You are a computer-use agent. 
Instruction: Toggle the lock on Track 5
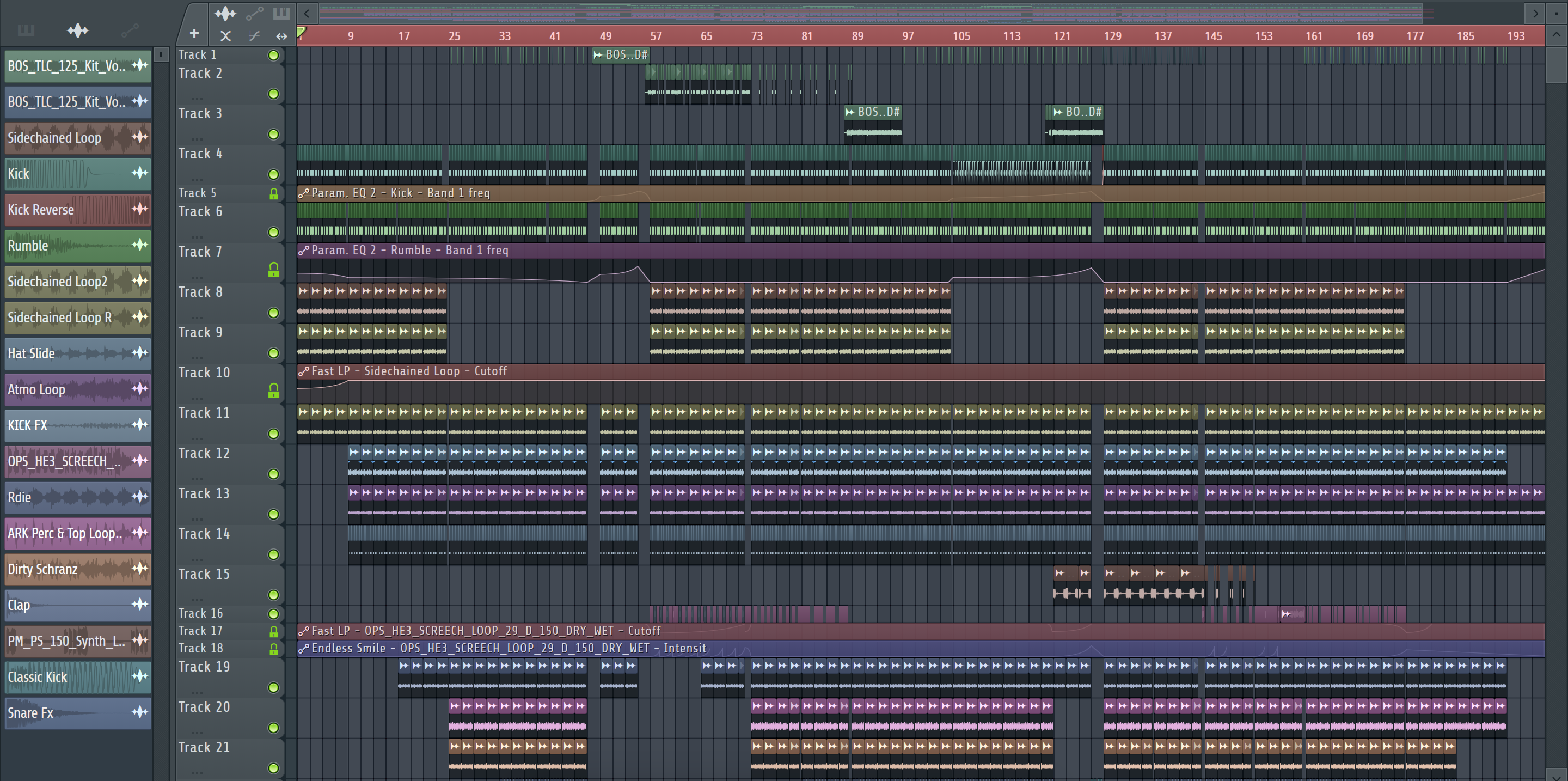click(273, 193)
